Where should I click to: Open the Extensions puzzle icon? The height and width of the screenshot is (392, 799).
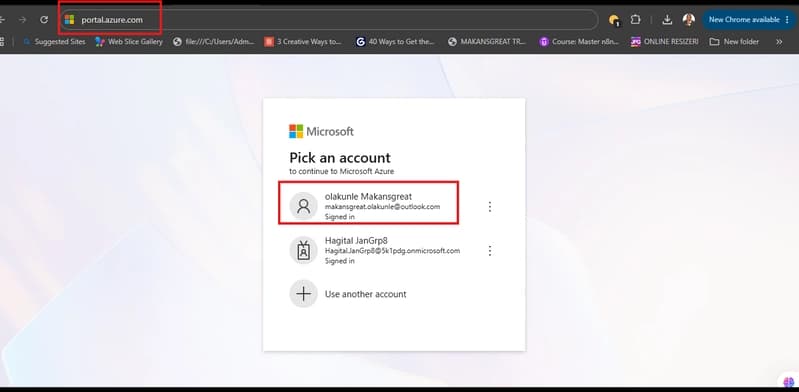(x=635, y=20)
